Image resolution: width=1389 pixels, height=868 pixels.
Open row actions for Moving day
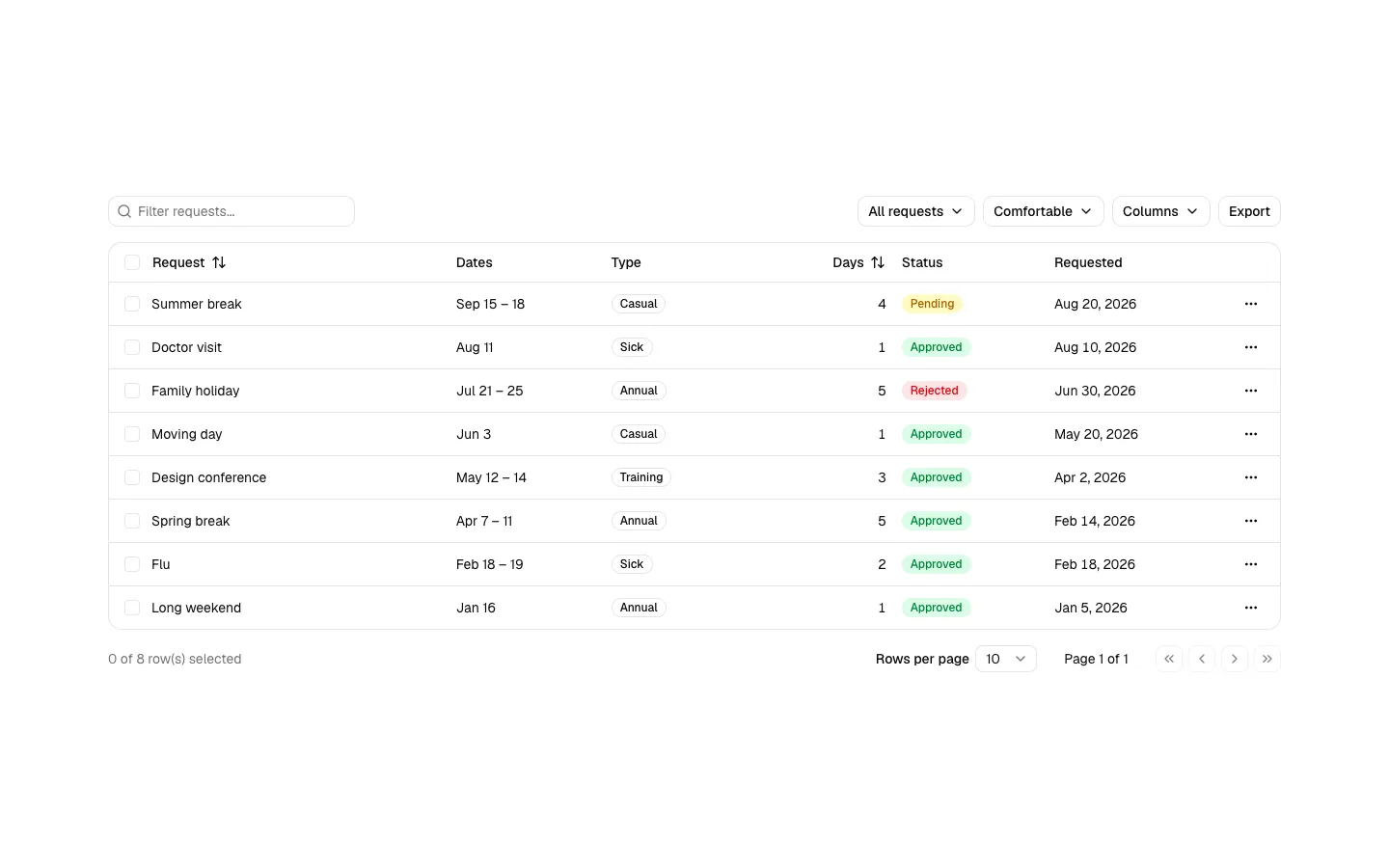[1251, 434]
